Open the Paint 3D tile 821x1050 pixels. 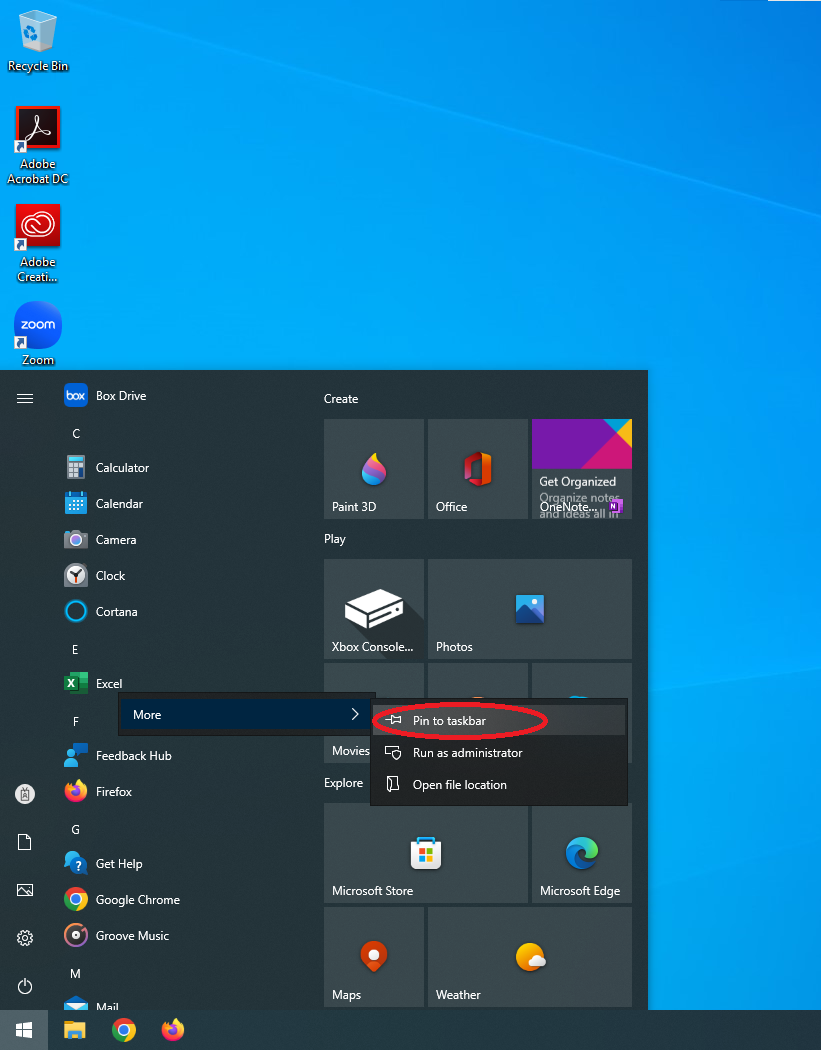pyautogui.click(x=374, y=469)
